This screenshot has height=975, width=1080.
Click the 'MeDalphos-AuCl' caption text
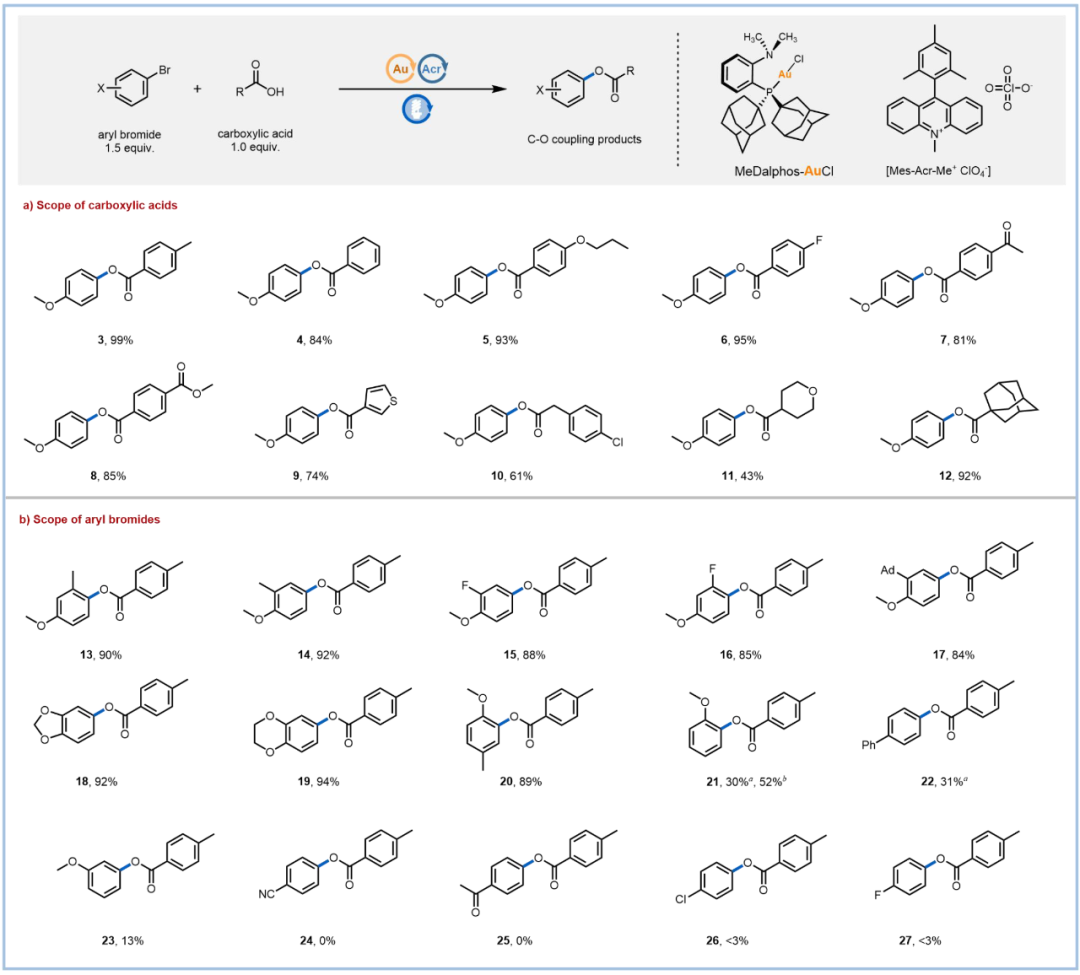click(784, 171)
